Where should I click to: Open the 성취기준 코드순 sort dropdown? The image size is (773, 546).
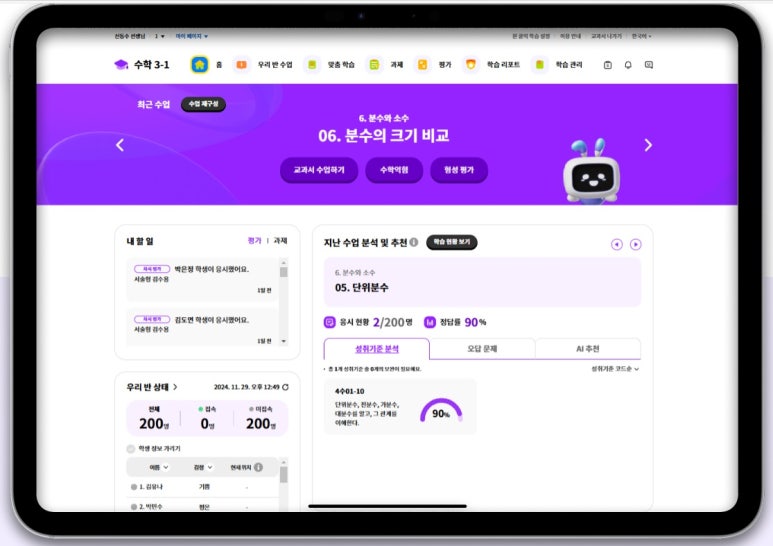(615, 368)
